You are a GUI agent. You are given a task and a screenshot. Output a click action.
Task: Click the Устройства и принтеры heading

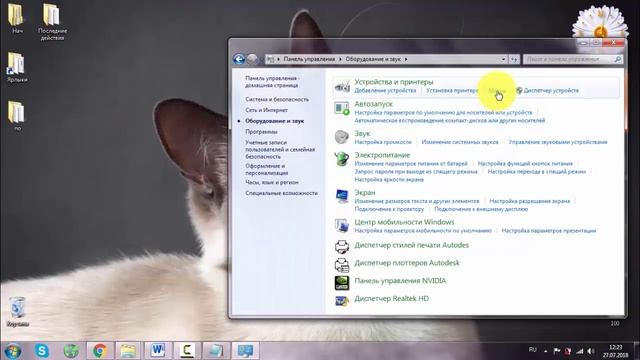tap(393, 82)
